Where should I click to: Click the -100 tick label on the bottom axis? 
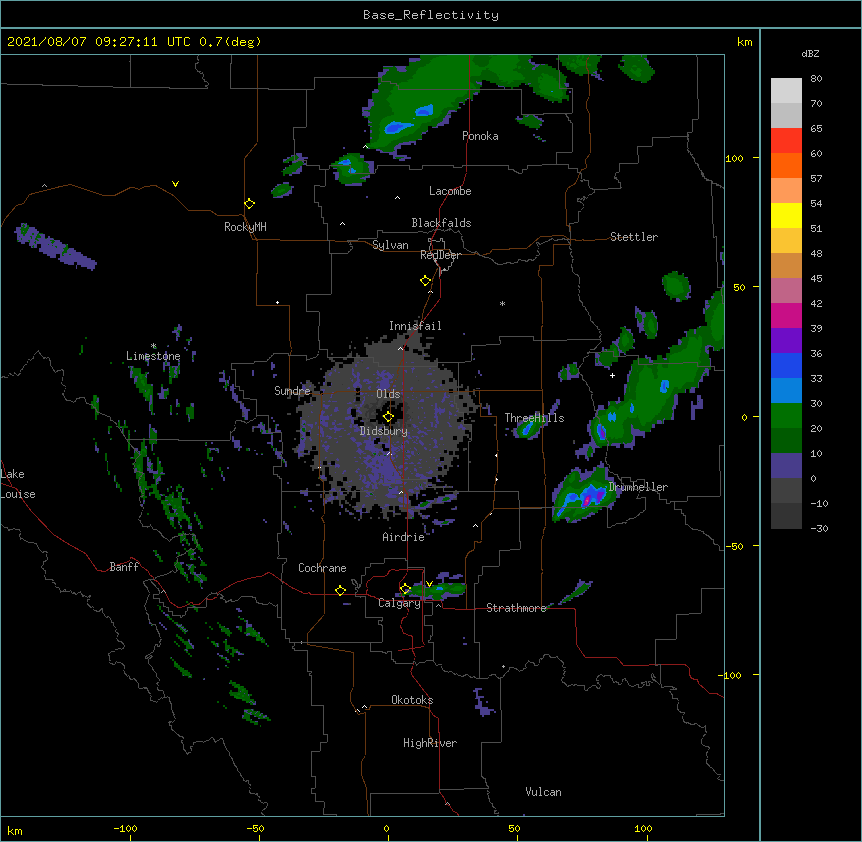(x=125, y=829)
